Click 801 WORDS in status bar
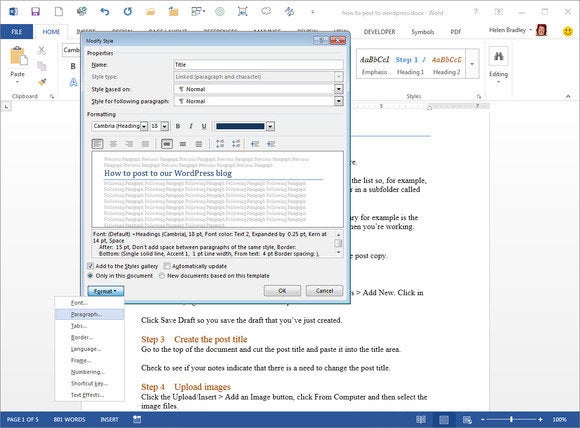 click(69, 419)
